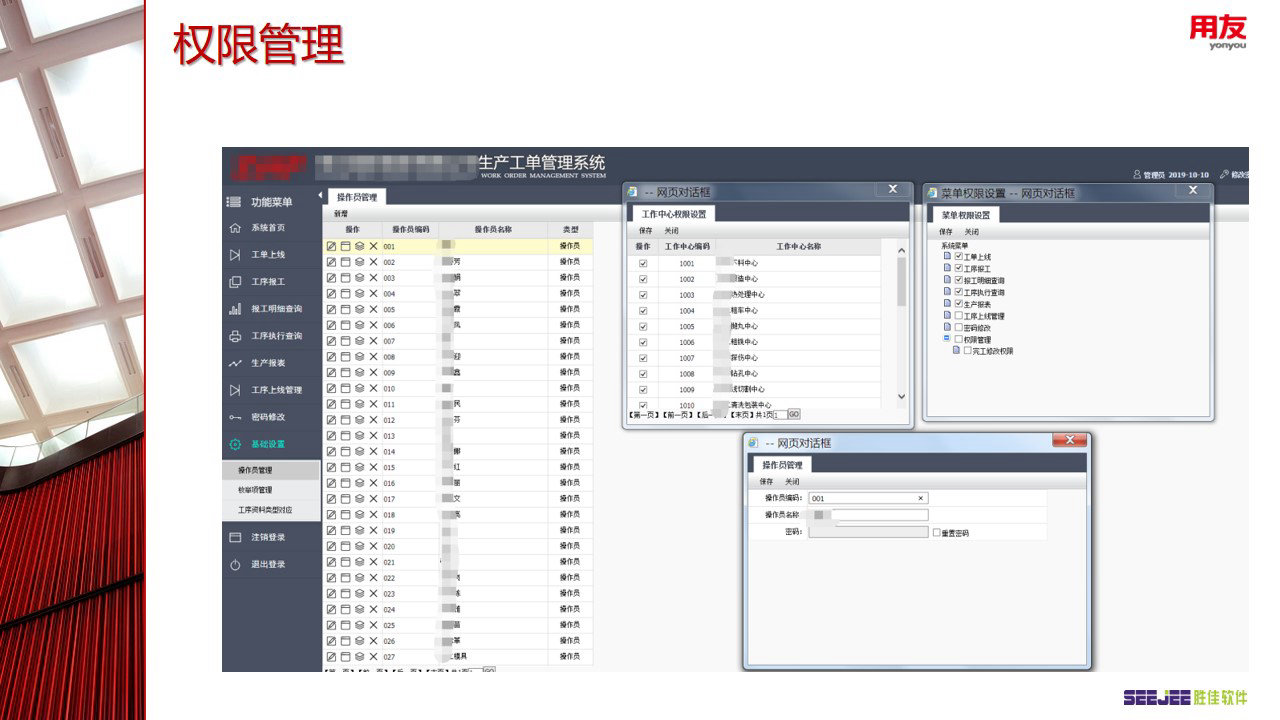Open the layers icon for operator 003
The width and height of the screenshot is (1280, 720).
tap(359, 278)
